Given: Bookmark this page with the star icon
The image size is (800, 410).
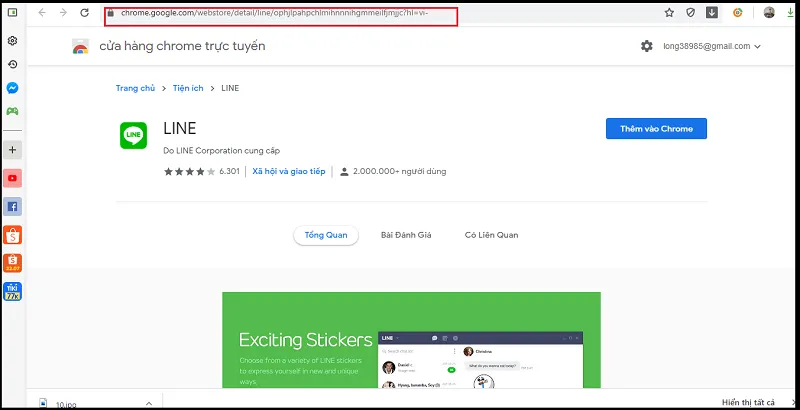Looking at the screenshot, I should click(x=669, y=13).
